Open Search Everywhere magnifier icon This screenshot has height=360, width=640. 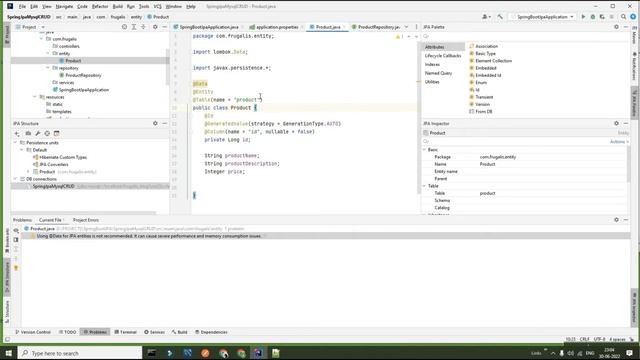(x=623, y=17)
